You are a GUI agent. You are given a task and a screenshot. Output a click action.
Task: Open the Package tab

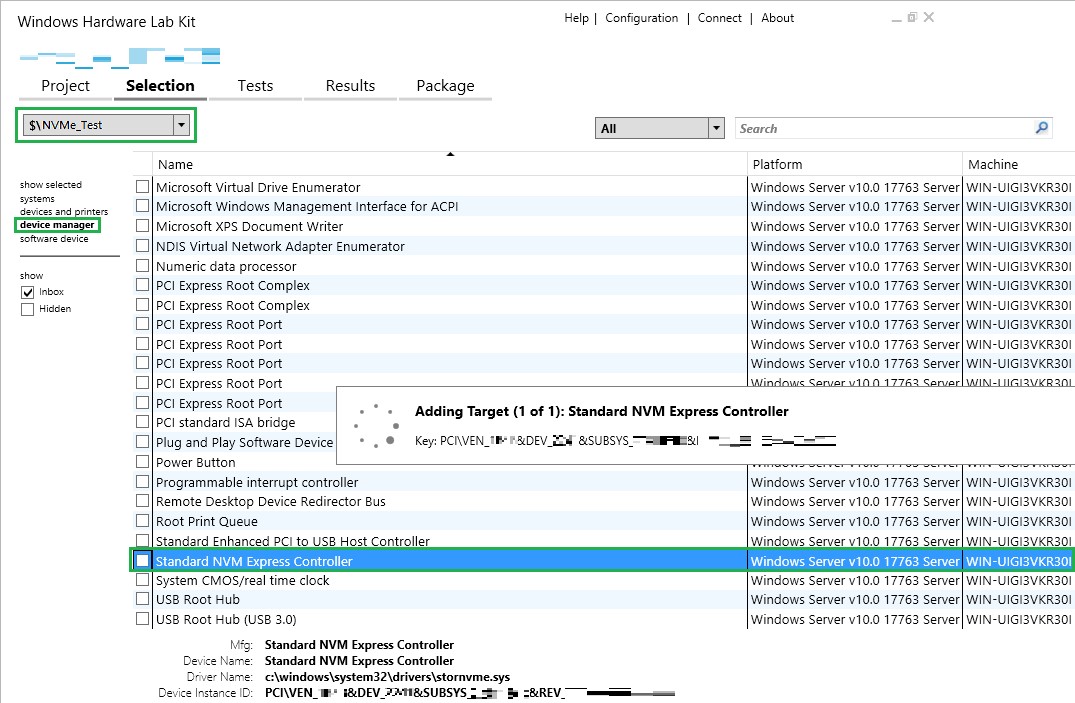(446, 86)
